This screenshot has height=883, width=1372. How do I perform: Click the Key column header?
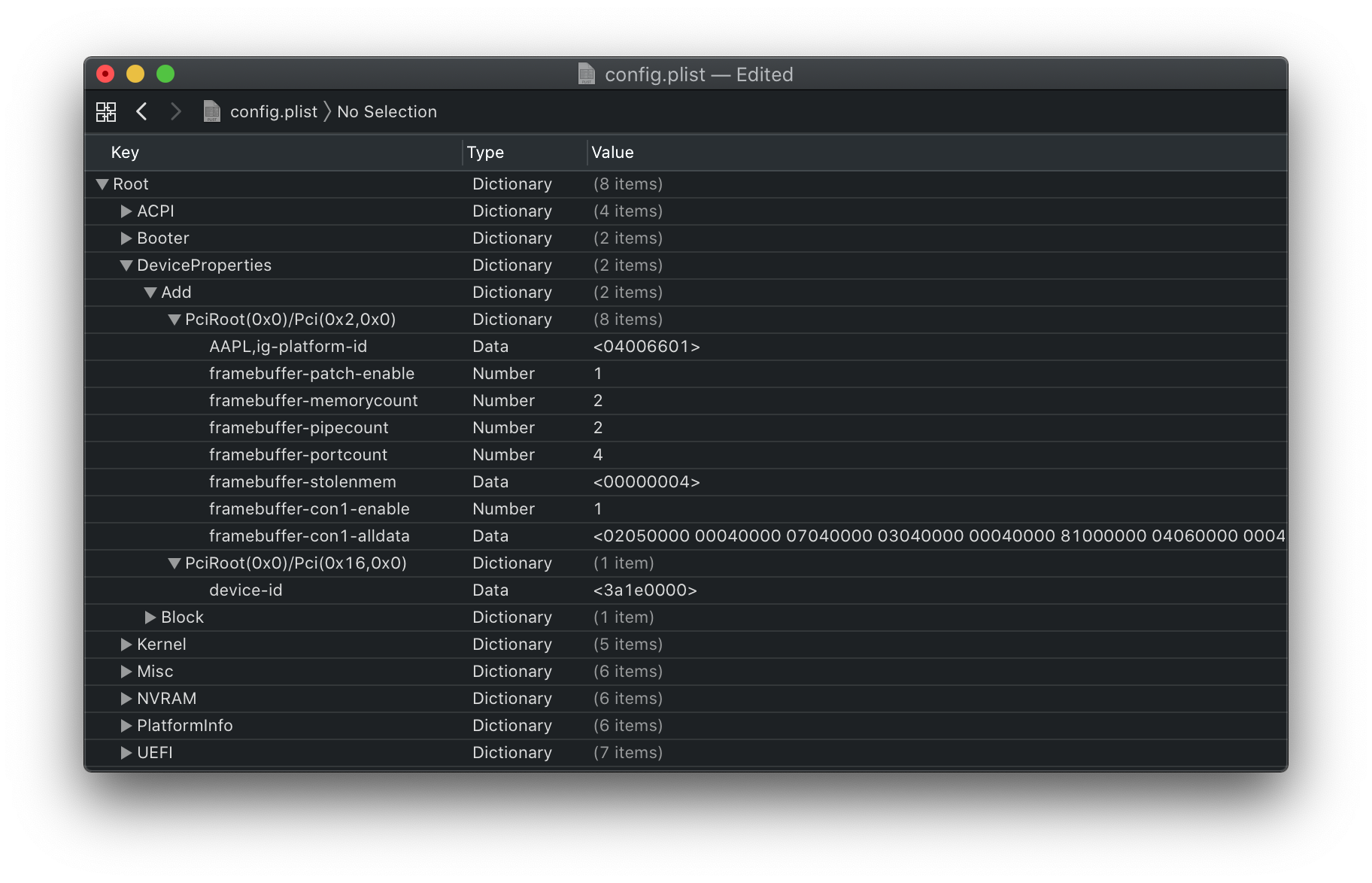coord(124,152)
